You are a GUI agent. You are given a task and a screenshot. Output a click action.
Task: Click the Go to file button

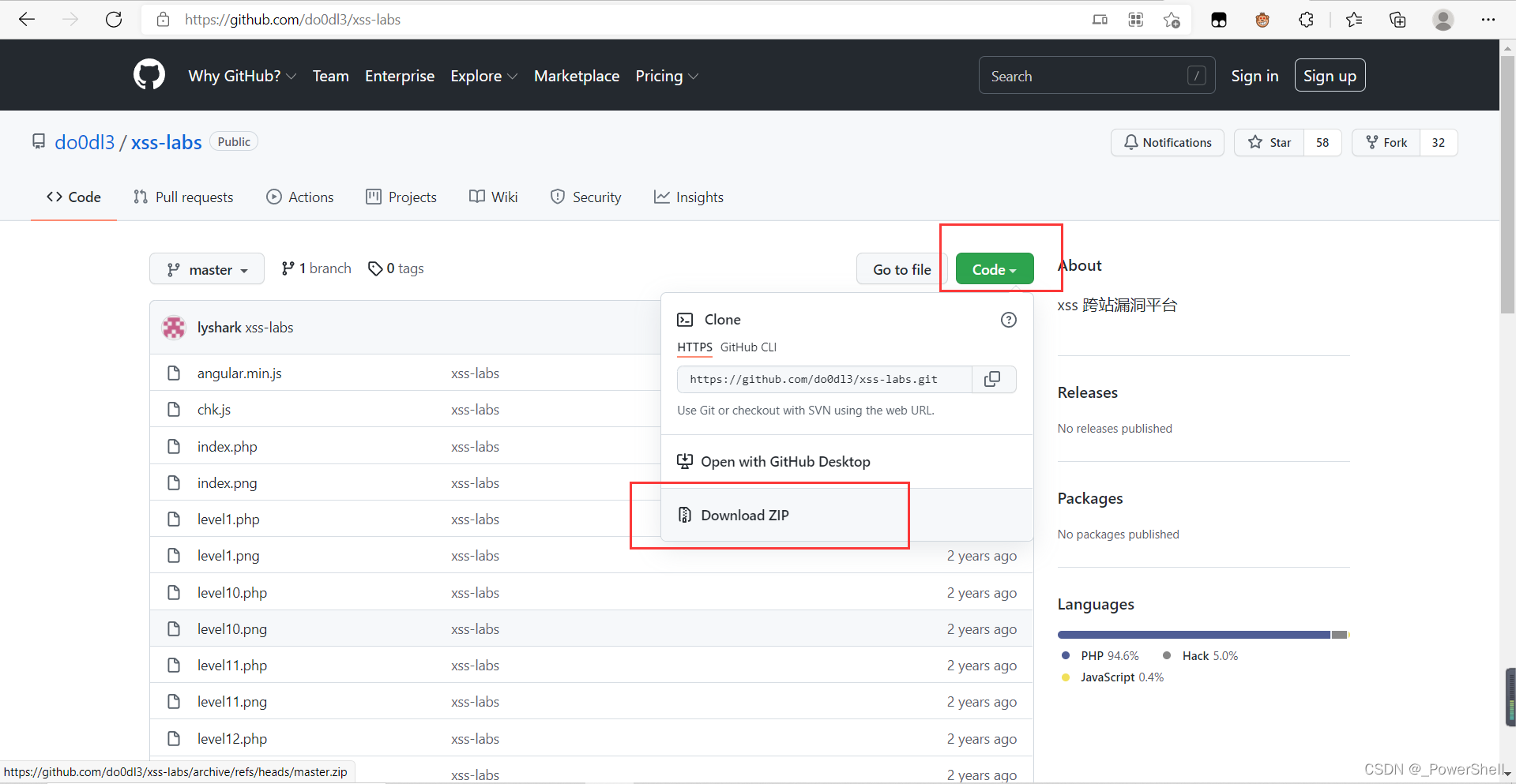tap(902, 269)
